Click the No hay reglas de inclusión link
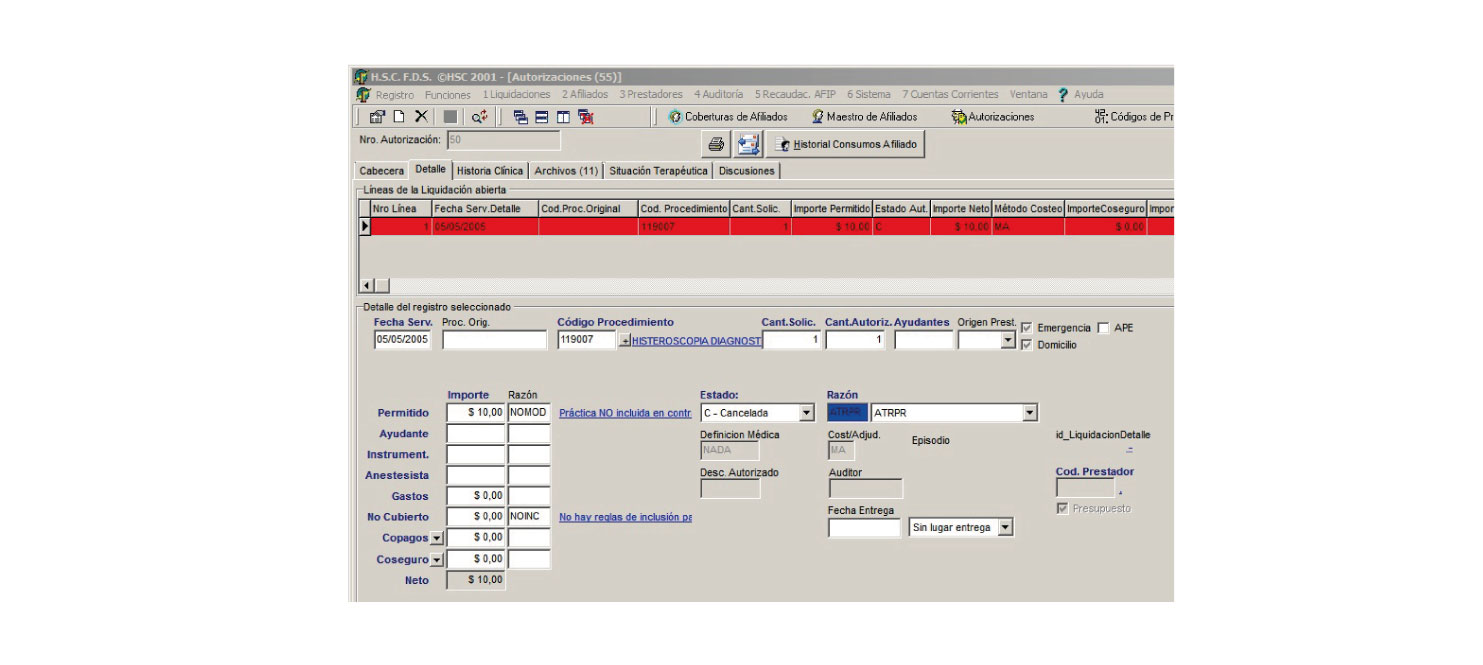1483x665 pixels. 625,517
